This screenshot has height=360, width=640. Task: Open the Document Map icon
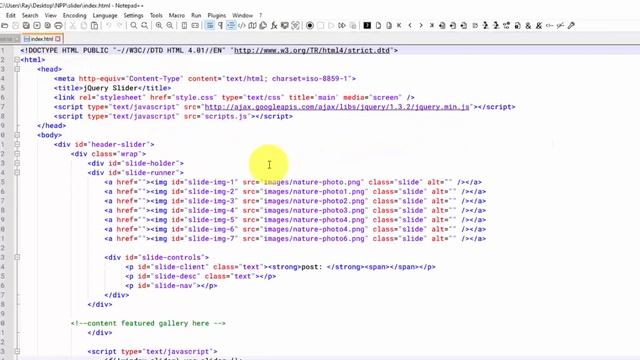click(253, 26)
